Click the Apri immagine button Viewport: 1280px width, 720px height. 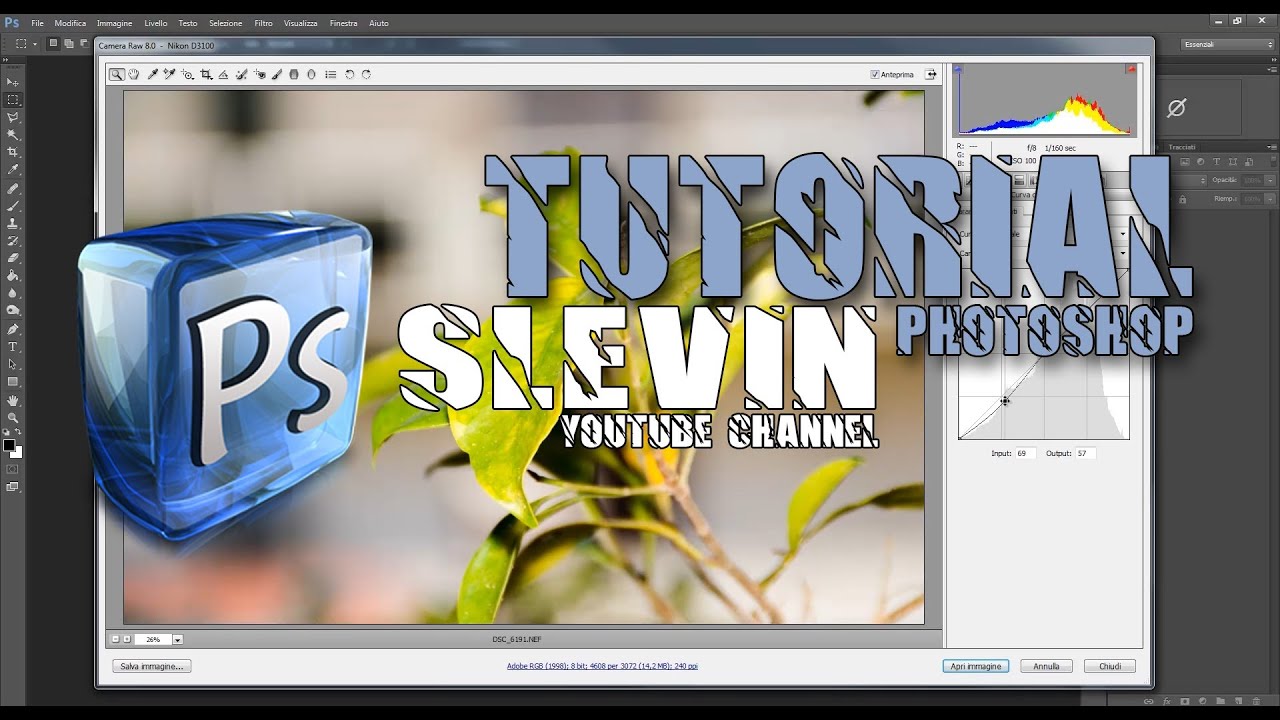pos(976,666)
